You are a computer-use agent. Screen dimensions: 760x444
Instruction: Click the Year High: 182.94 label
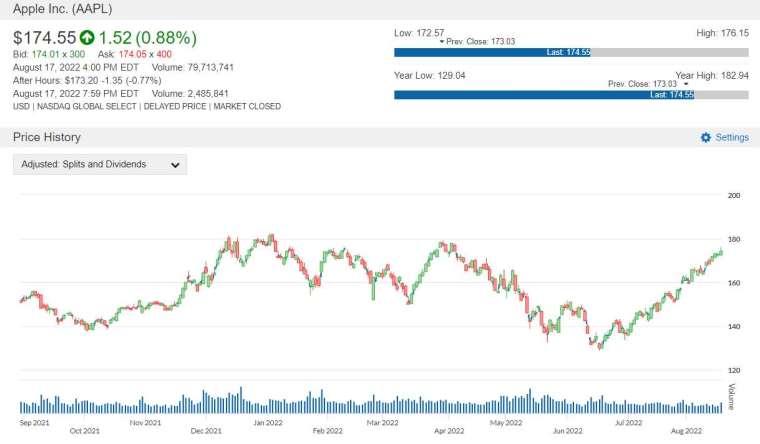712,76
